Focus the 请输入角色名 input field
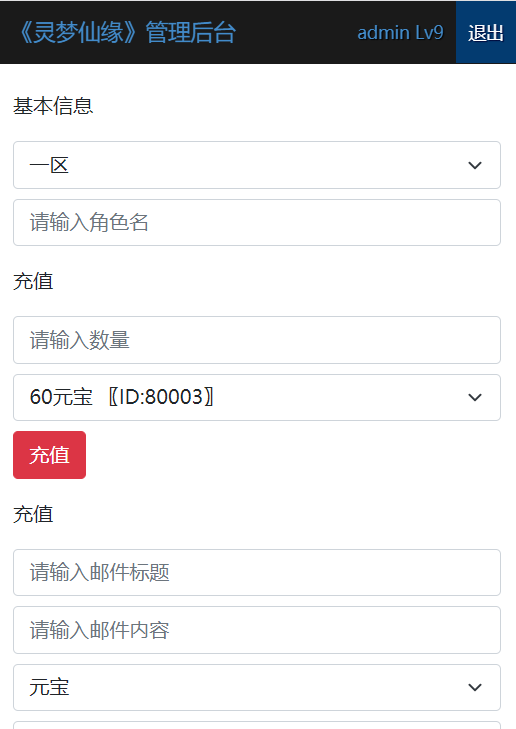The width and height of the screenshot is (516, 729). pos(257,223)
